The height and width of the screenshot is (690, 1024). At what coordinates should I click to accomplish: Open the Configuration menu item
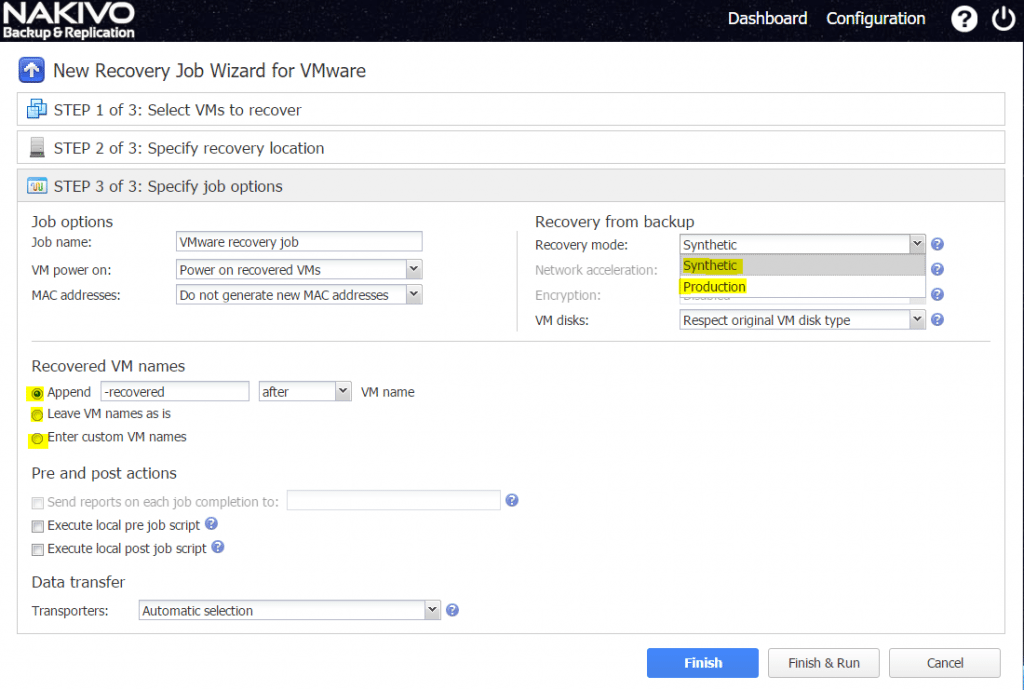click(875, 18)
